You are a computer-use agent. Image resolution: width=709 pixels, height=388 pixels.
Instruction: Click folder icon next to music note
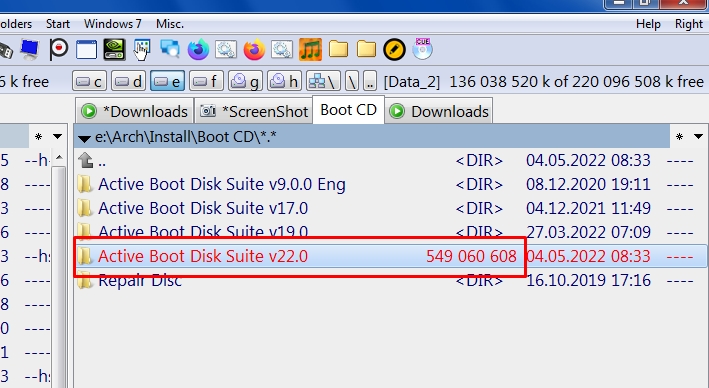coord(338,49)
